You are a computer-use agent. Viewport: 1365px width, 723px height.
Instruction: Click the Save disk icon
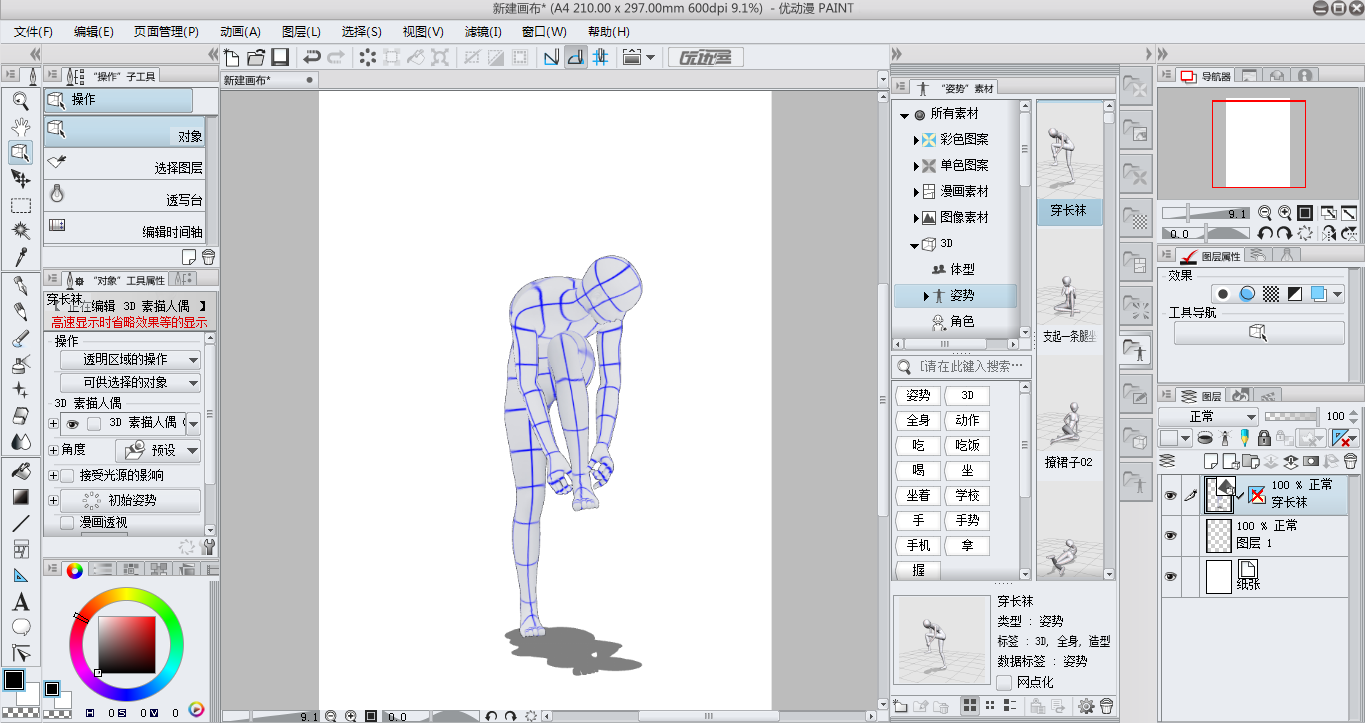[x=280, y=57]
